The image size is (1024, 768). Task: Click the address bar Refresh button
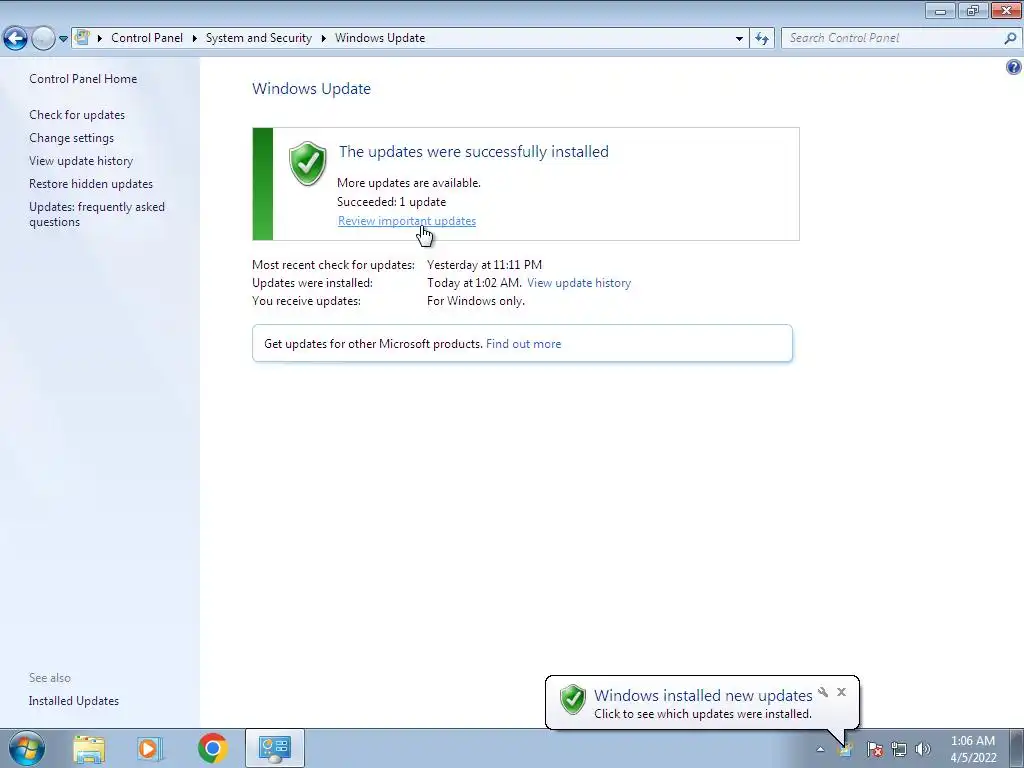pos(761,38)
